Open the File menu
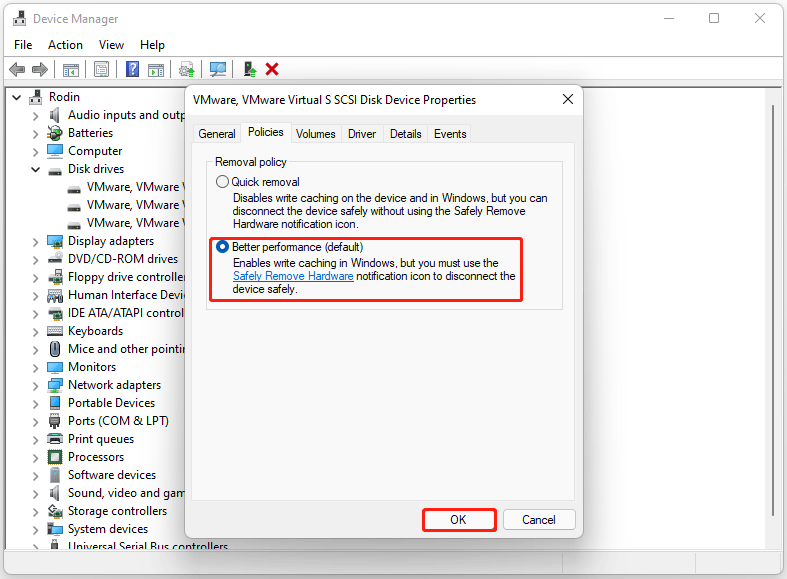Image resolution: width=787 pixels, height=579 pixels. 23,45
